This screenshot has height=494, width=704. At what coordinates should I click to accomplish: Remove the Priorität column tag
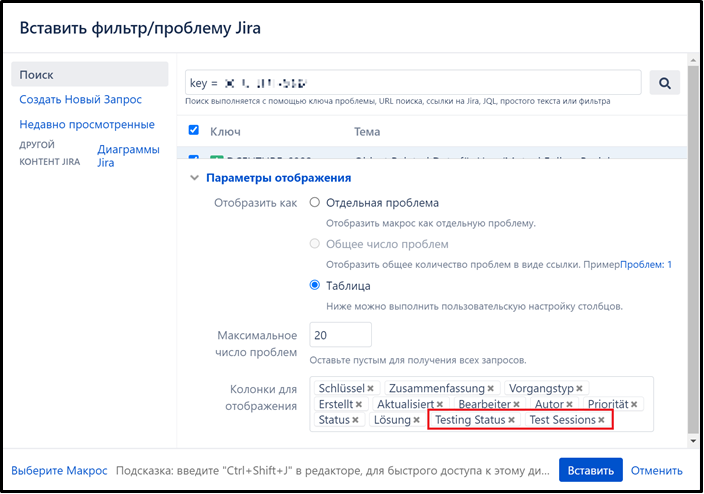pyautogui.click(x=634, y=405)
